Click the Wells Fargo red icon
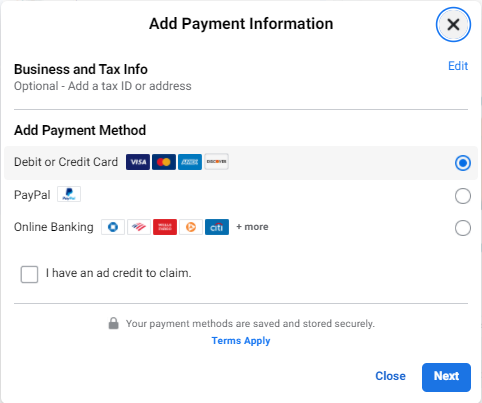The height and width of the screenshot is (403, 482). click(165, 227)
